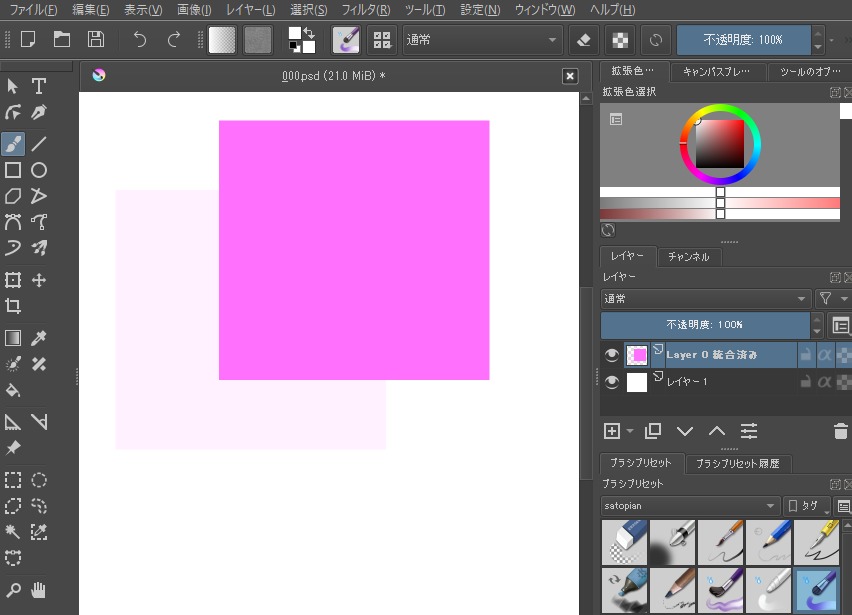
Task: Delete the selected layer with trash icon
Action: pyautogui.click(x=840, y=431)
